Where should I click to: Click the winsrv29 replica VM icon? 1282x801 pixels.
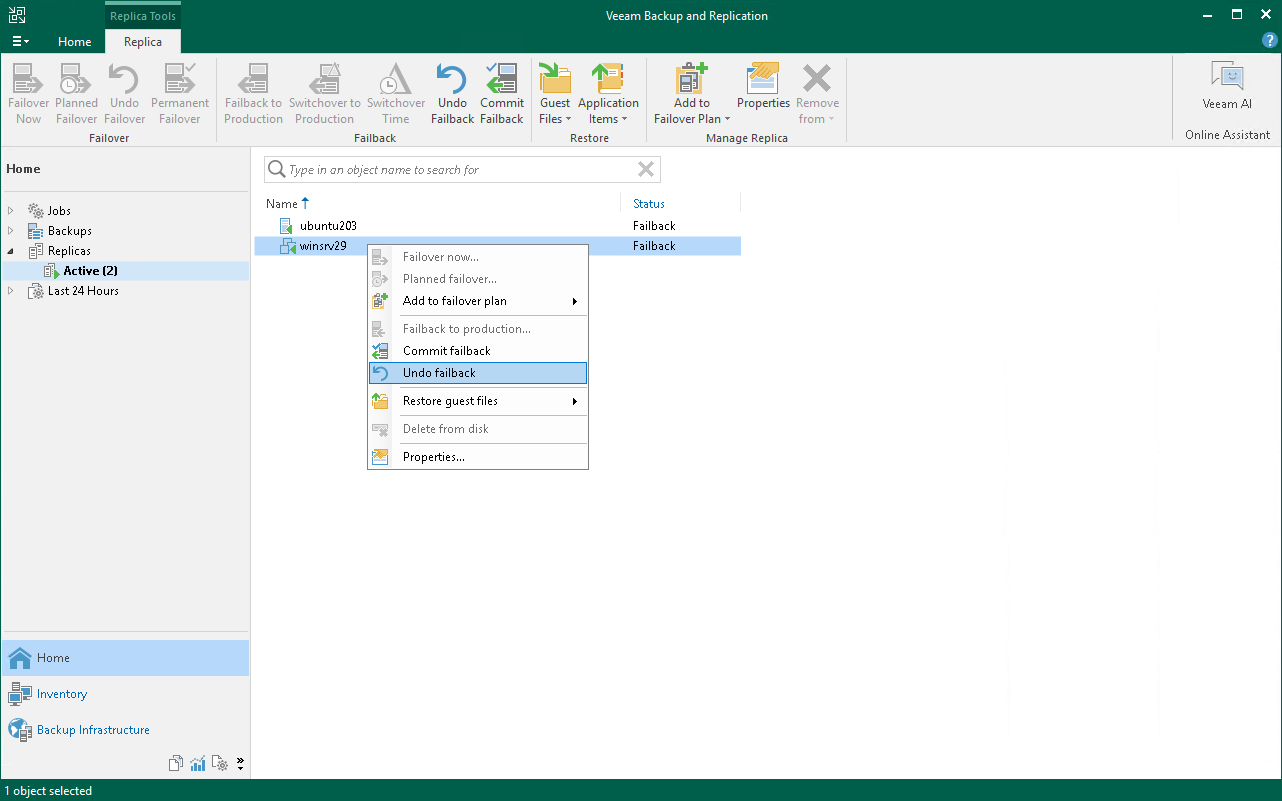click(x=287, y=246)
